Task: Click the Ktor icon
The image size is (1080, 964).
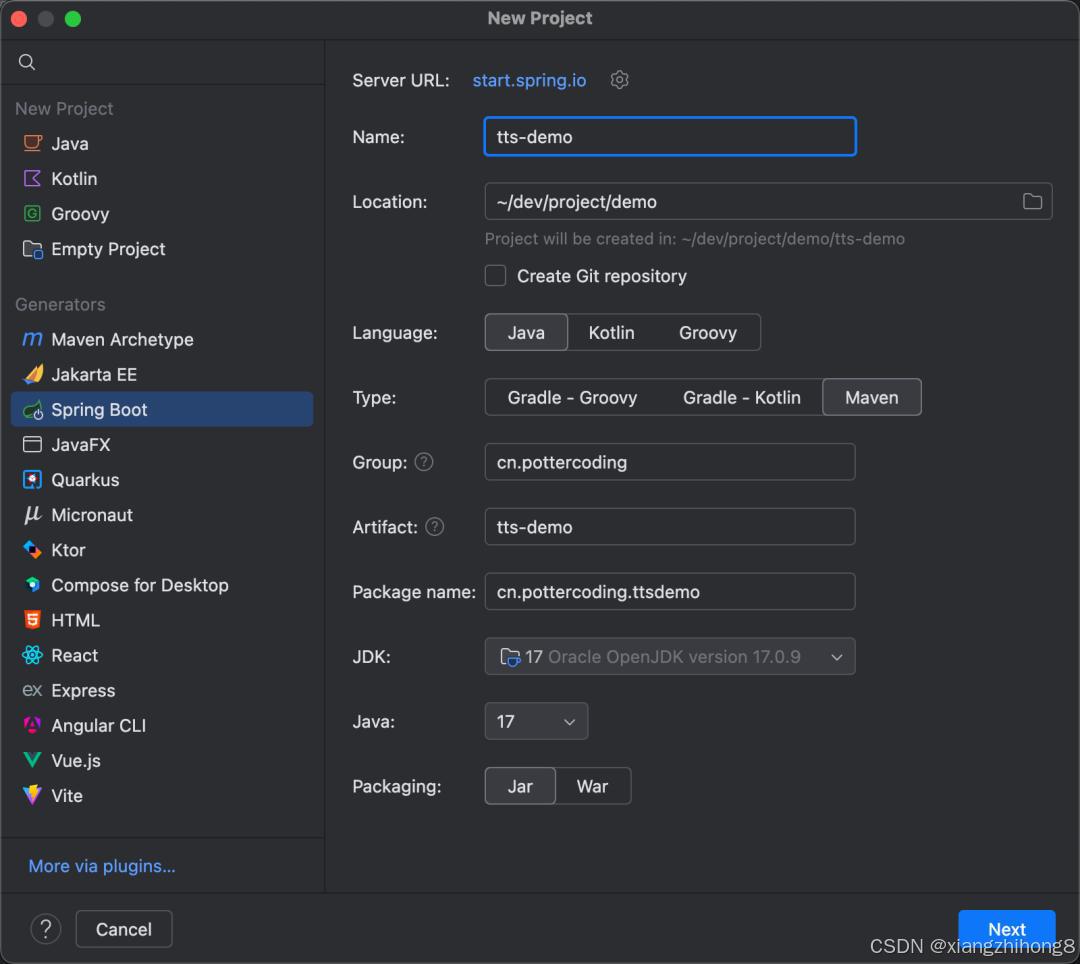Action: [32, 549]
